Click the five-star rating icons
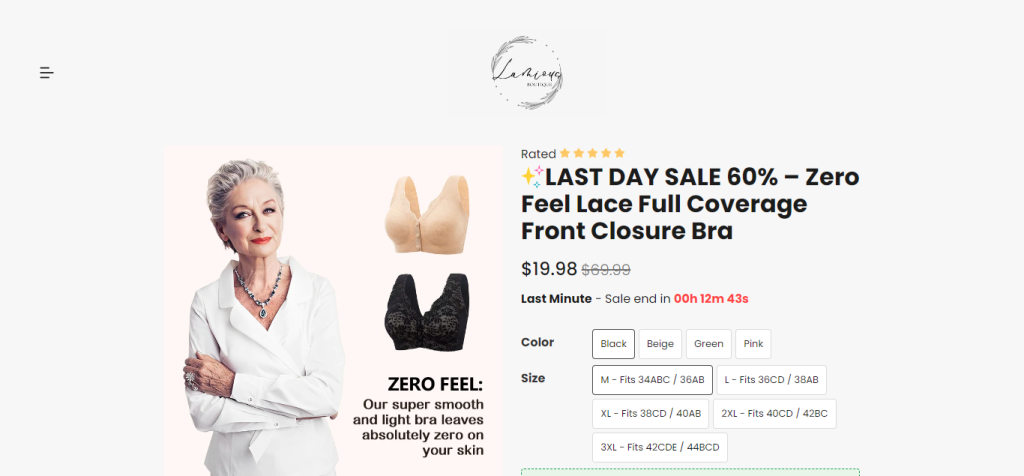 click(x=592, y=153)
